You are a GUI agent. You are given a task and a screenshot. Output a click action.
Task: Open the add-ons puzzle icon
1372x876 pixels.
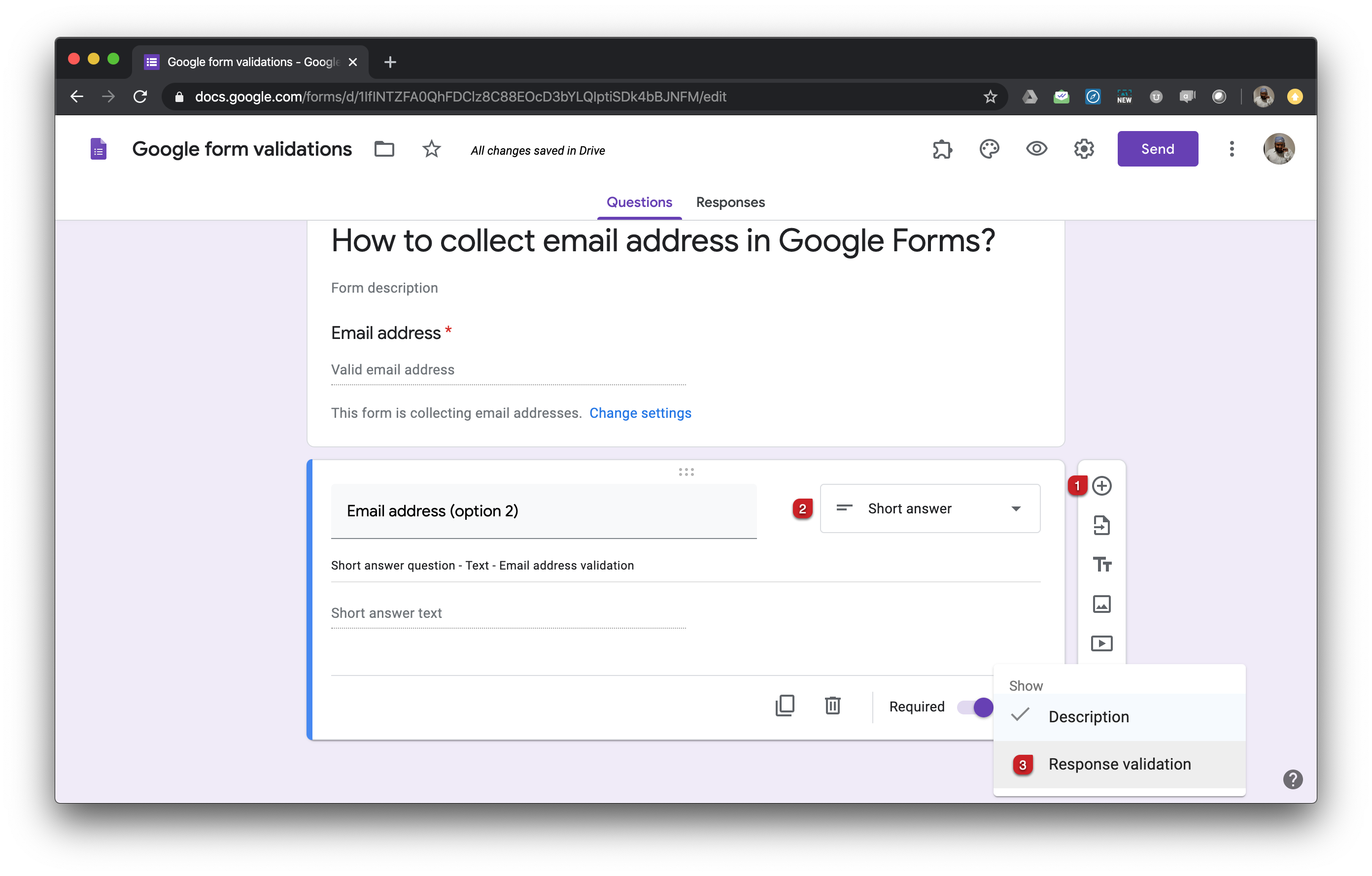942,149
